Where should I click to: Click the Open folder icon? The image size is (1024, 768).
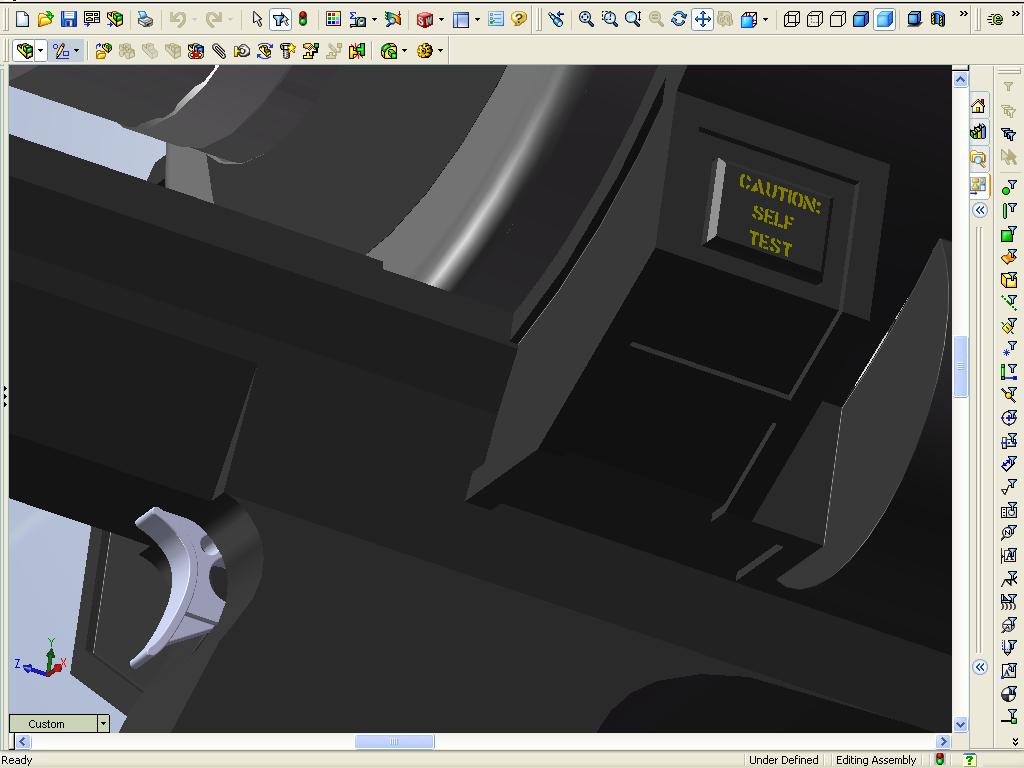(x=45, y=19)
